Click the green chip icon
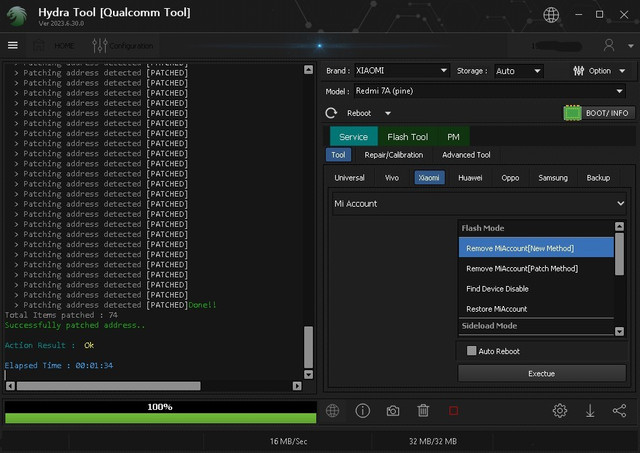Screen dimensions: 640x453 pyautogui.click(x=572, y=113)
